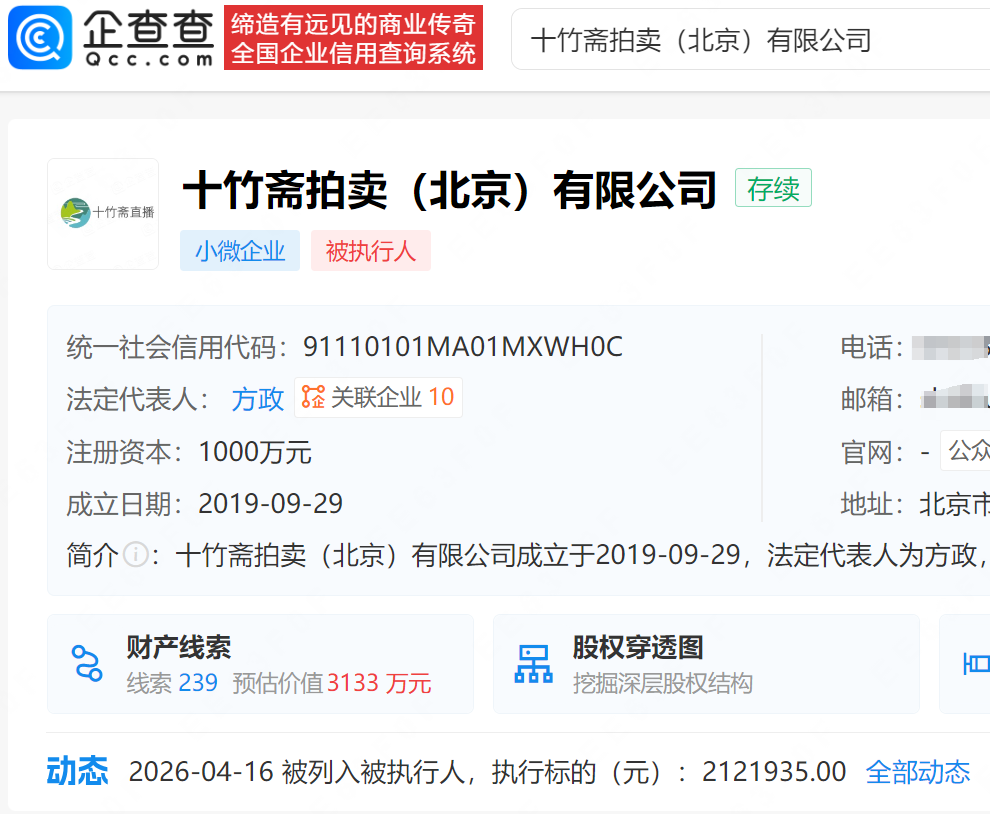Click the 股权穿透图 hierarchy icon
The width and height of the screenshot is (990, 814).
533,664
